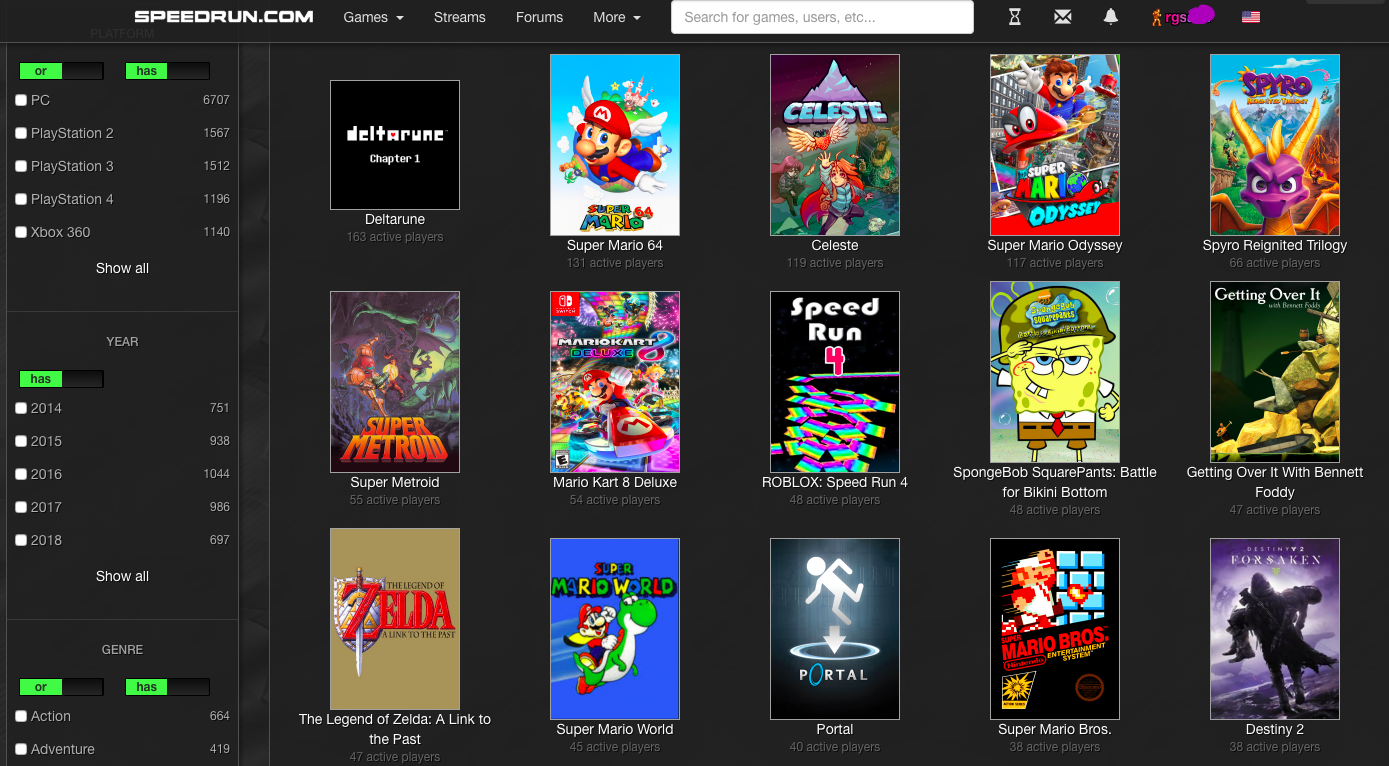Open notifications bell icon
The image size is (1389, 766).
[1110, 17]
